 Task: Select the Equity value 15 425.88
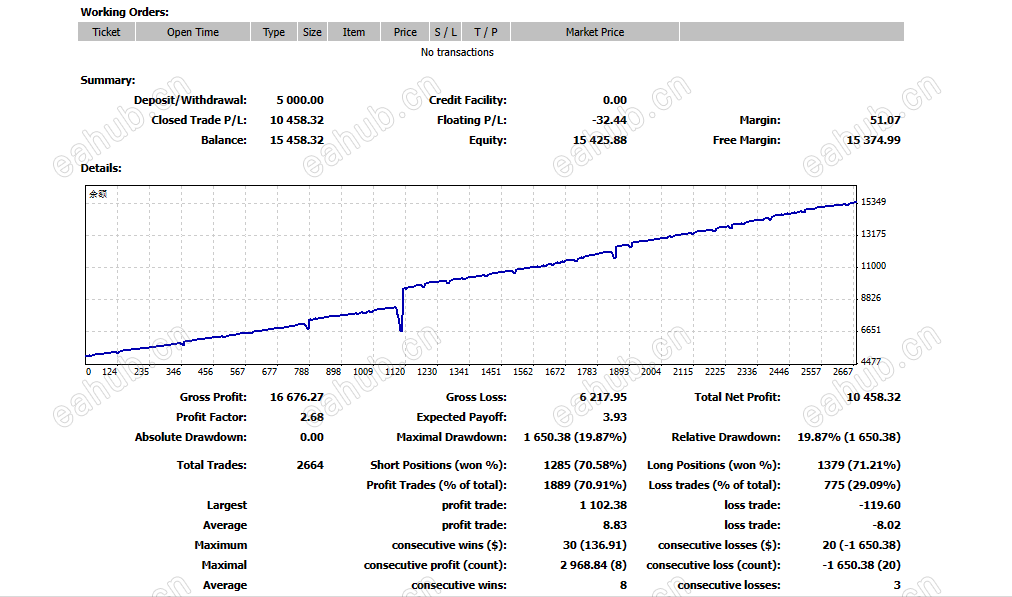600,140
